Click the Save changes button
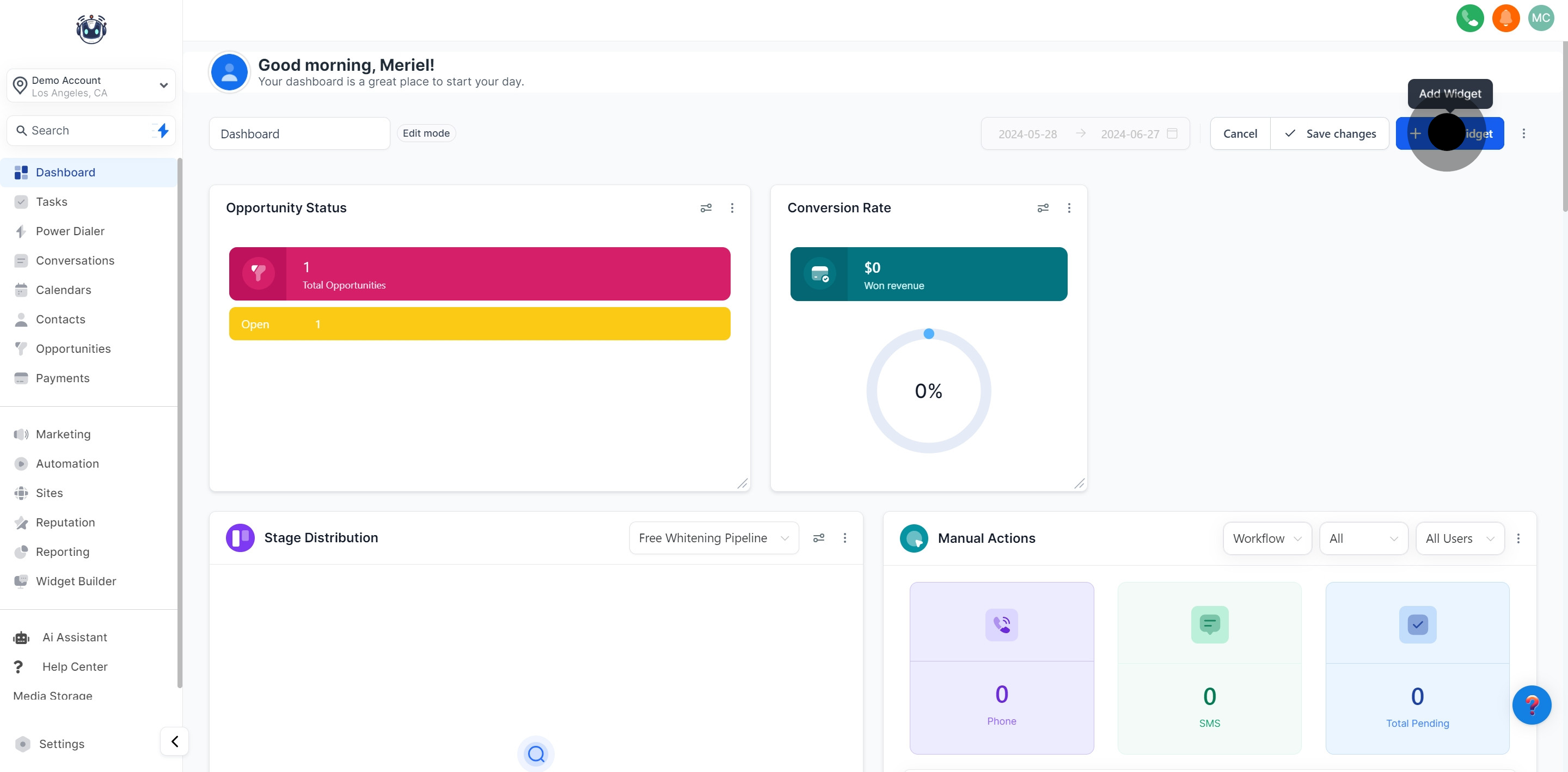1568x772 pixels. point(1330,133)
